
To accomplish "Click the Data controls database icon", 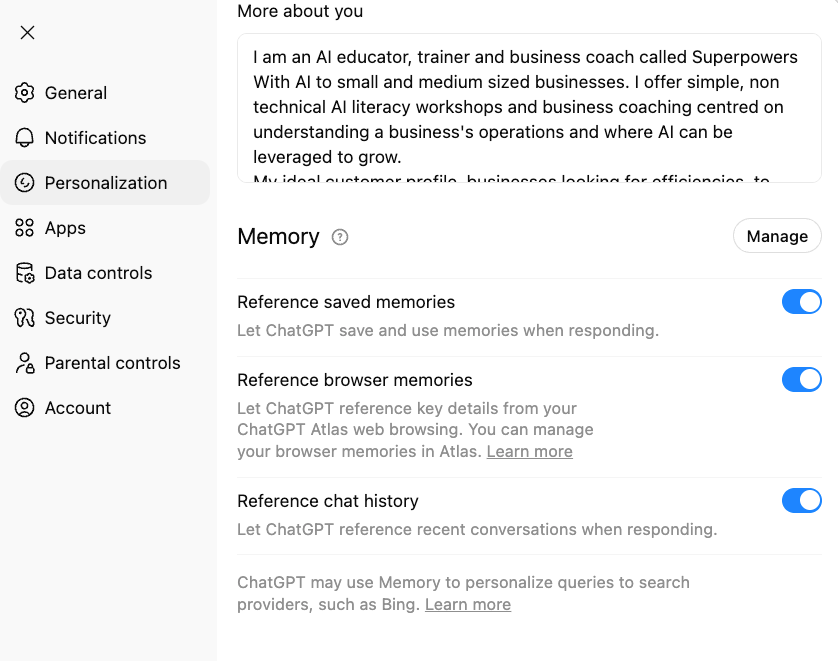I will point(25,273).
